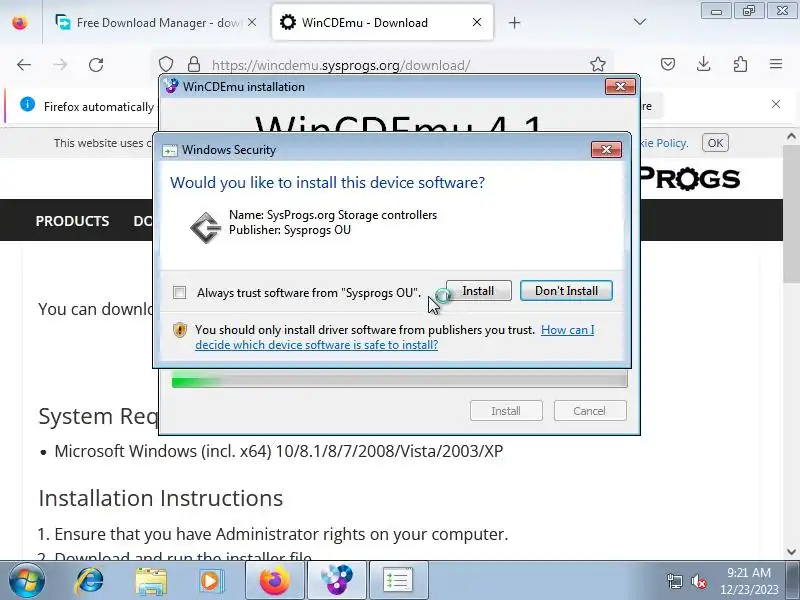Click the greyed Install button in the WinCDEmu installer

point(506,411)
